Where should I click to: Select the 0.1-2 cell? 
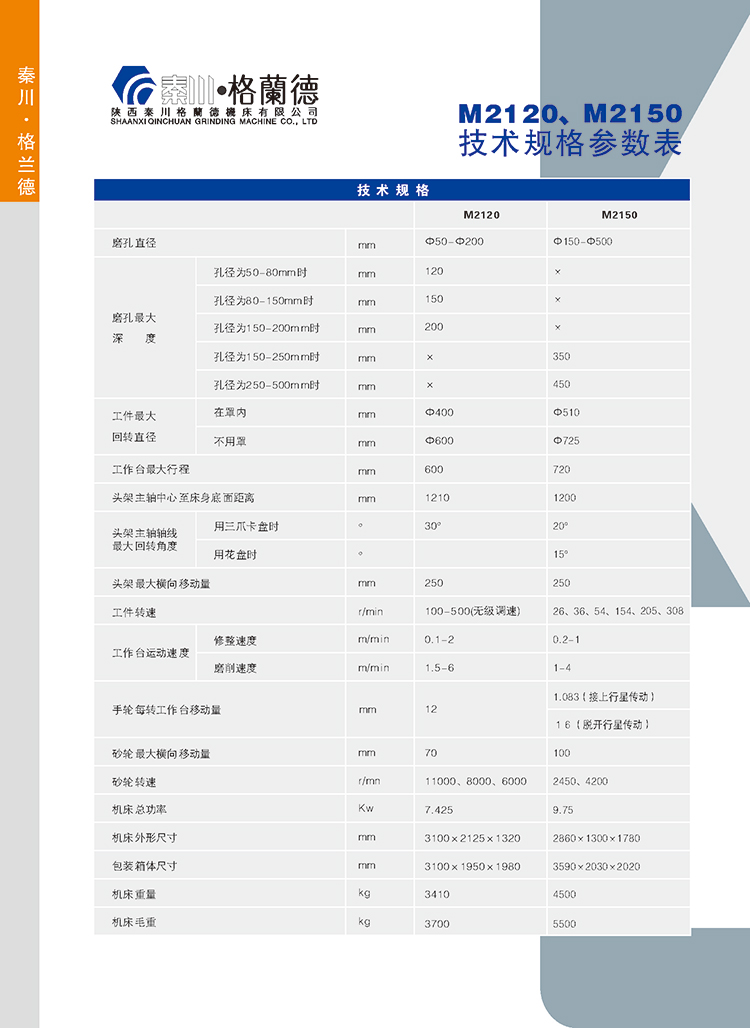(439, 639)
